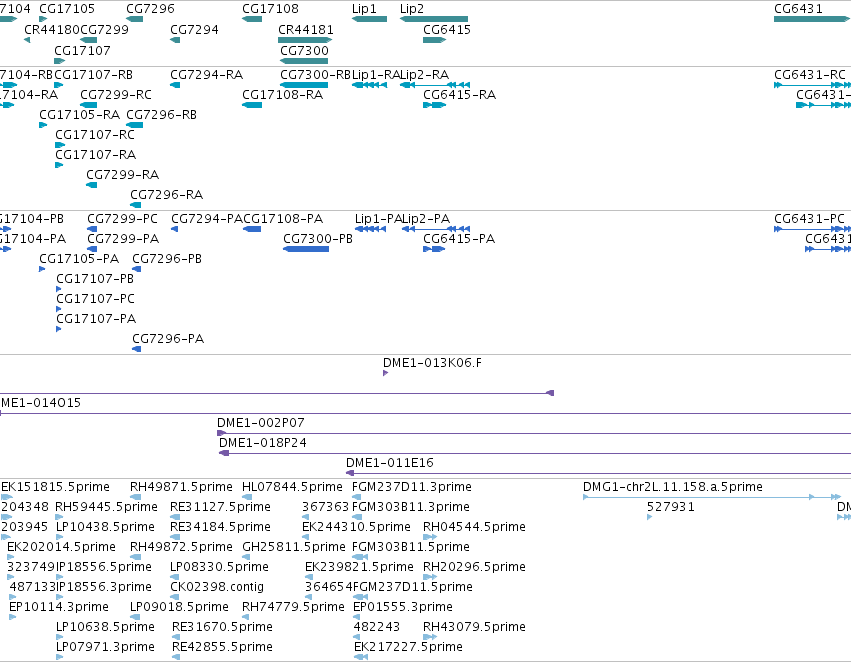Open transcript CG7296-RA
851x662 pixels.
(167, 194)
